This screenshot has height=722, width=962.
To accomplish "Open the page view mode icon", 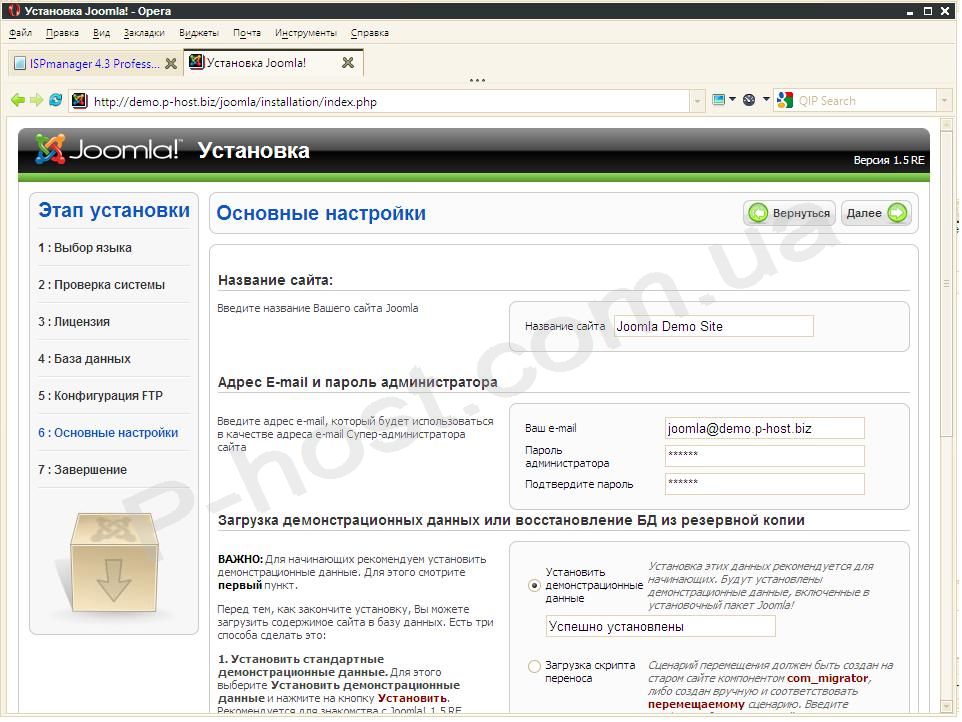I will coord(718,99).
